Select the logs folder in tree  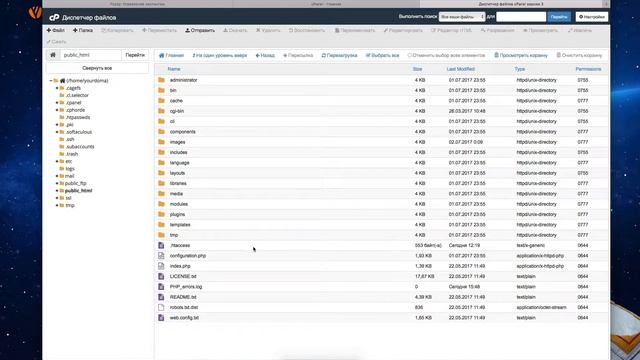70,169
